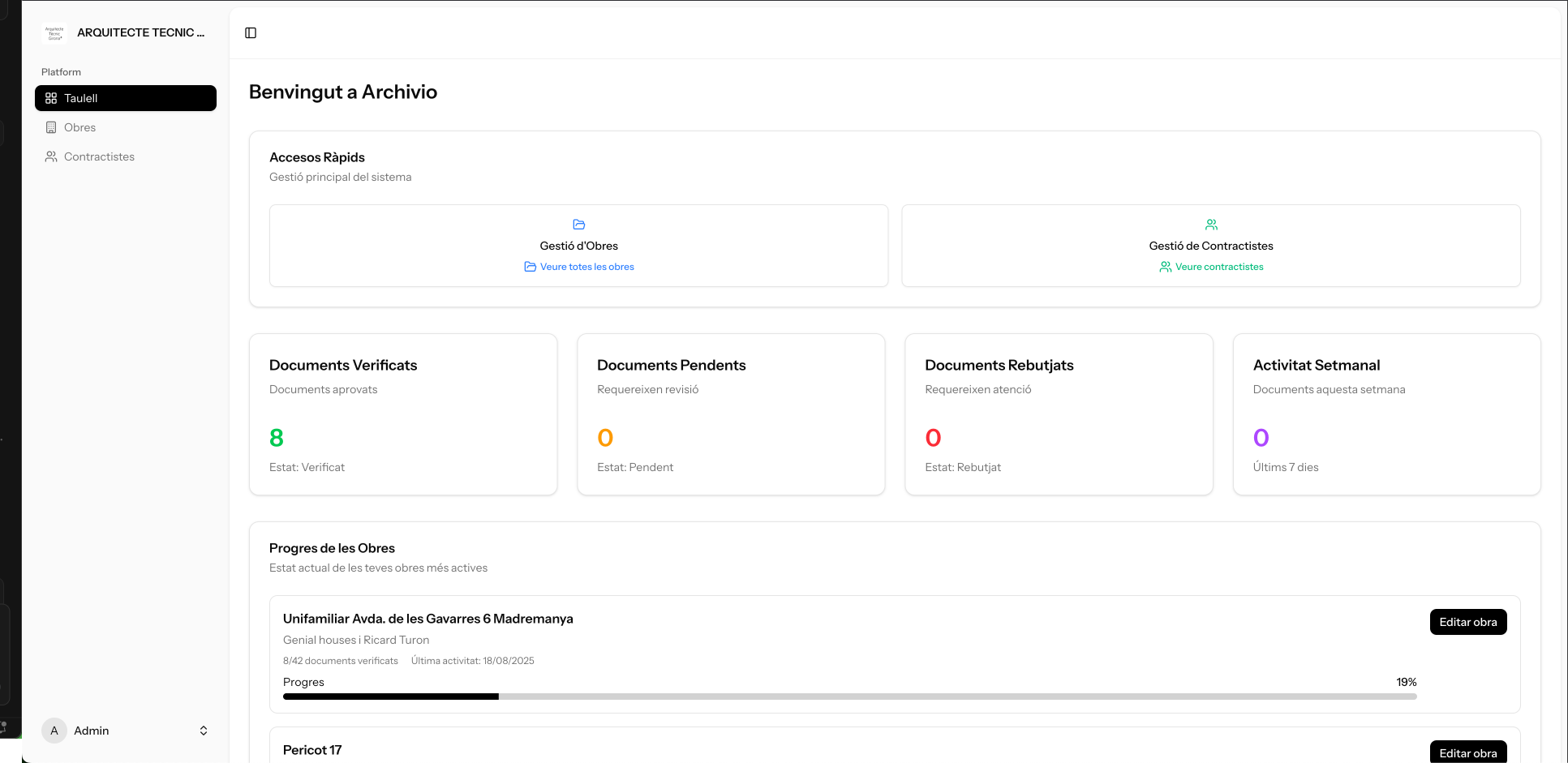Click the Admin avatar circle
This screenshot has height=763, width=1568.
(x=54, y=731)
